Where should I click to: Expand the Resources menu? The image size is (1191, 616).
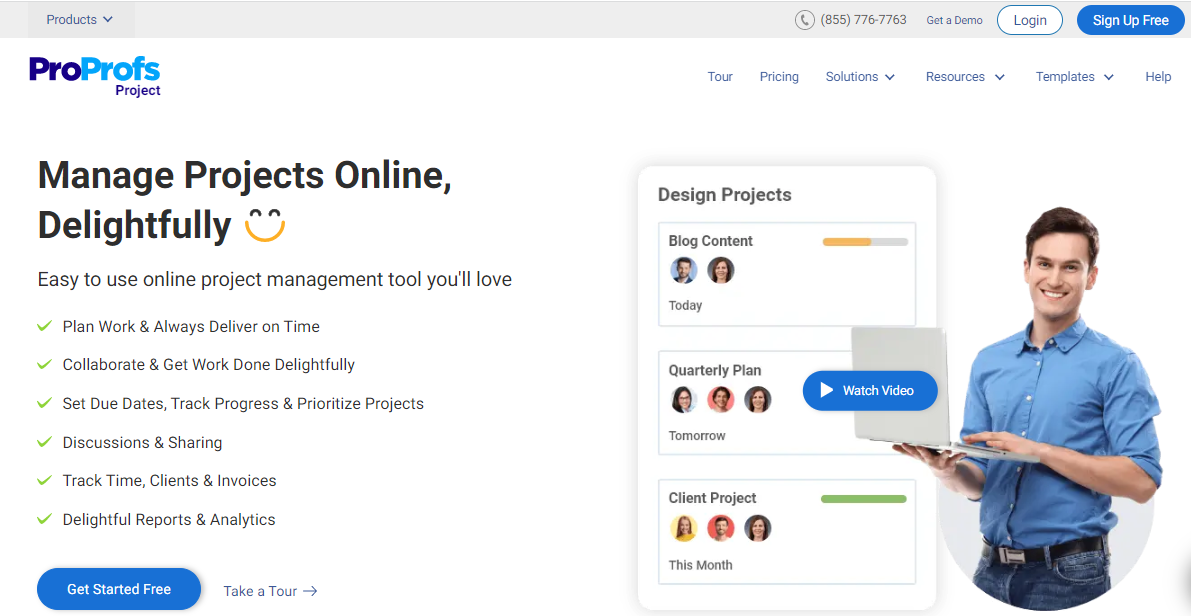point(965,77)
